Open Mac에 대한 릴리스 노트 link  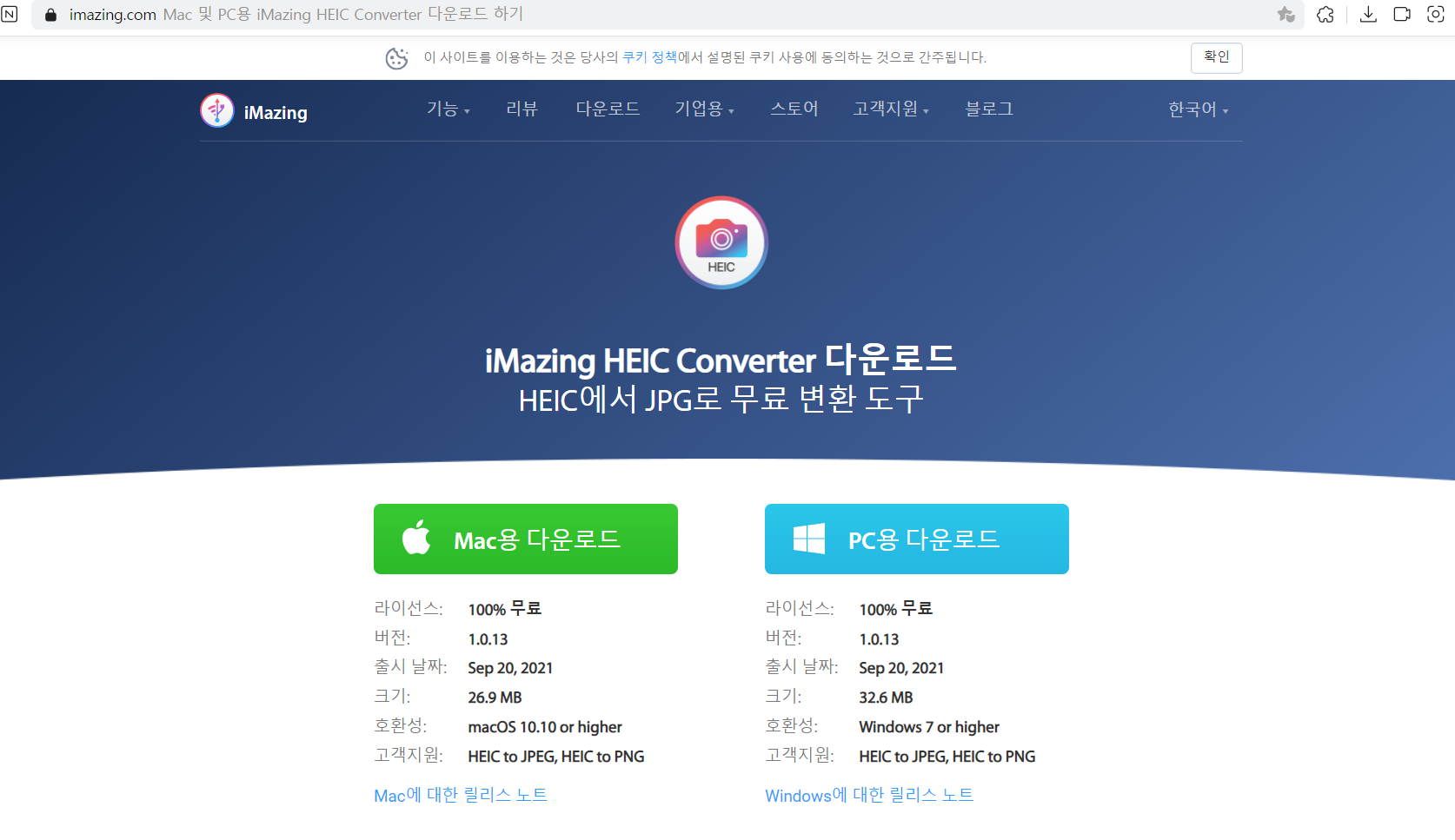[461, 795]
